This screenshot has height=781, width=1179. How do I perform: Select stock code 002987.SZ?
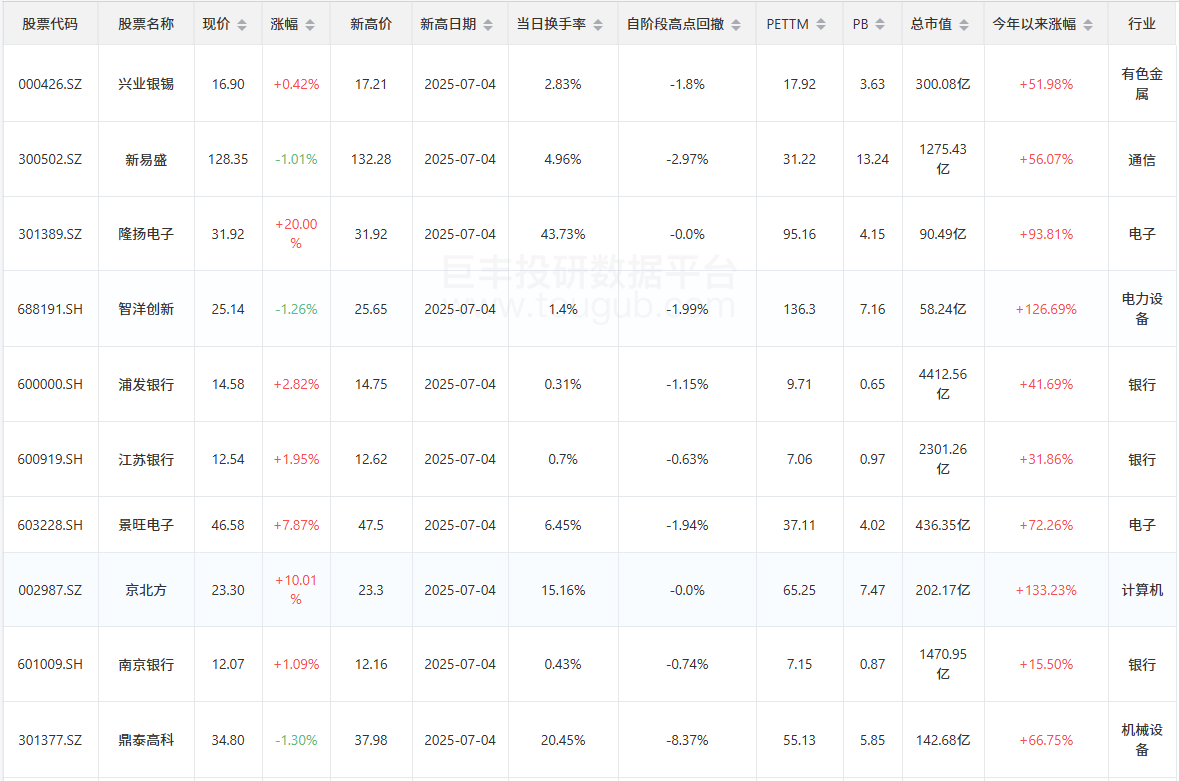(x=50, y=590)
